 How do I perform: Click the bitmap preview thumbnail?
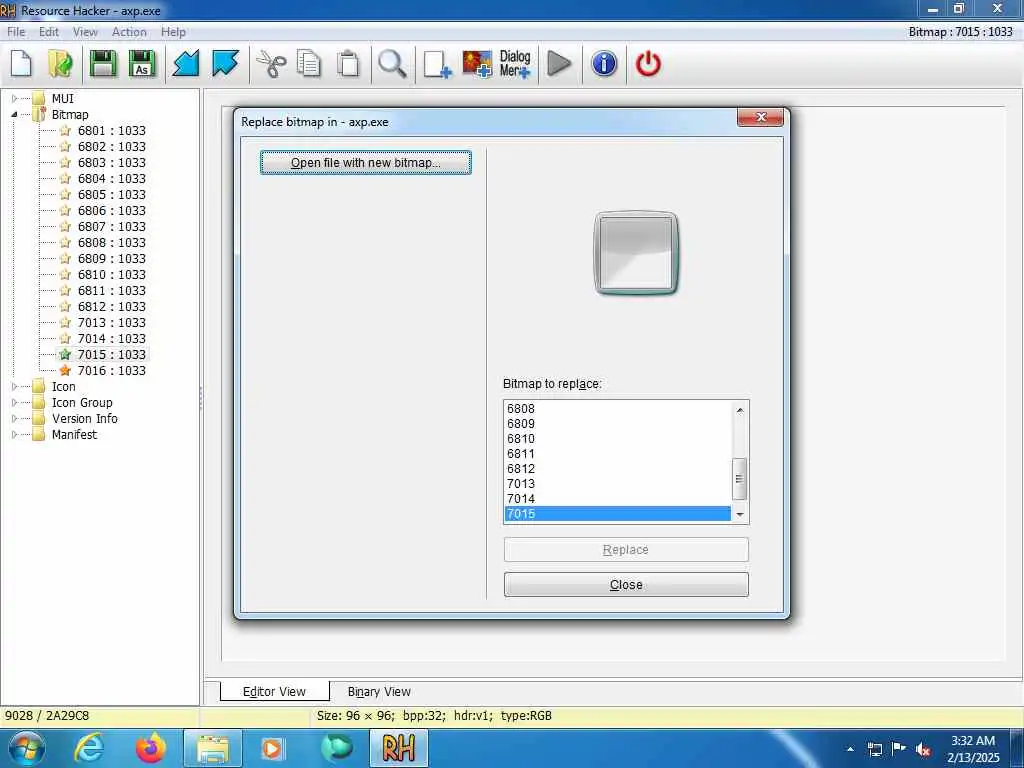(x=636, y=253)
